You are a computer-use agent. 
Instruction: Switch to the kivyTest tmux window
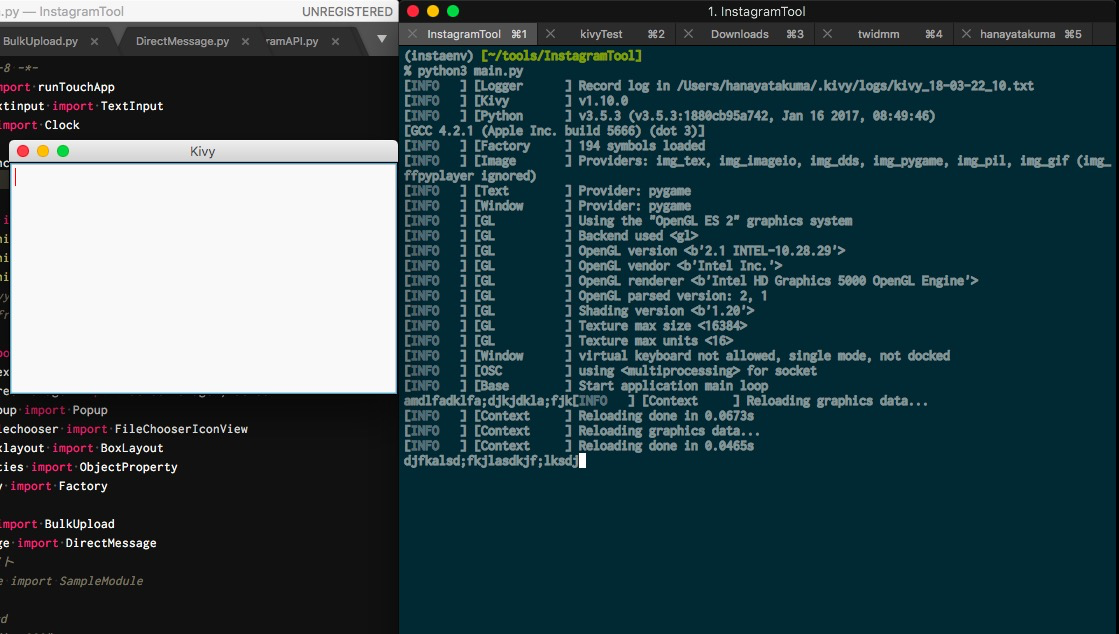[618, 33]
